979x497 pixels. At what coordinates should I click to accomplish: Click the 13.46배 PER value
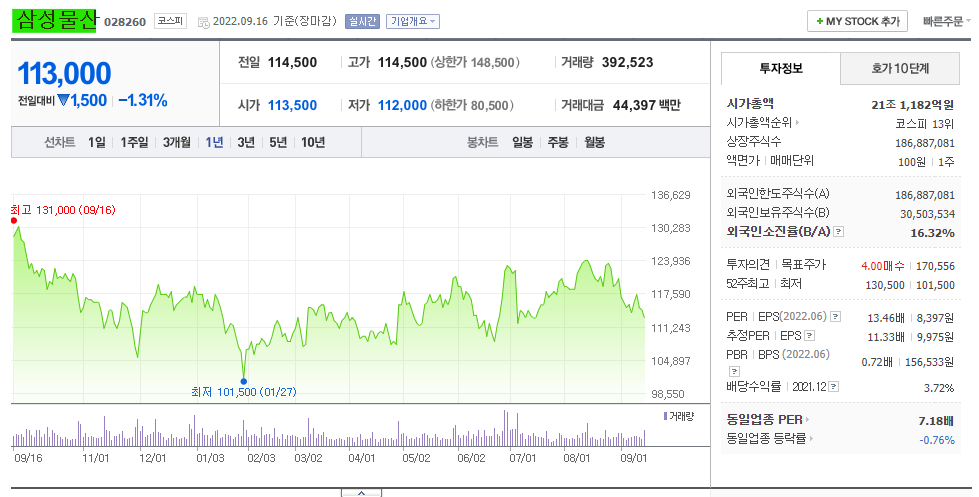point(886,318)
